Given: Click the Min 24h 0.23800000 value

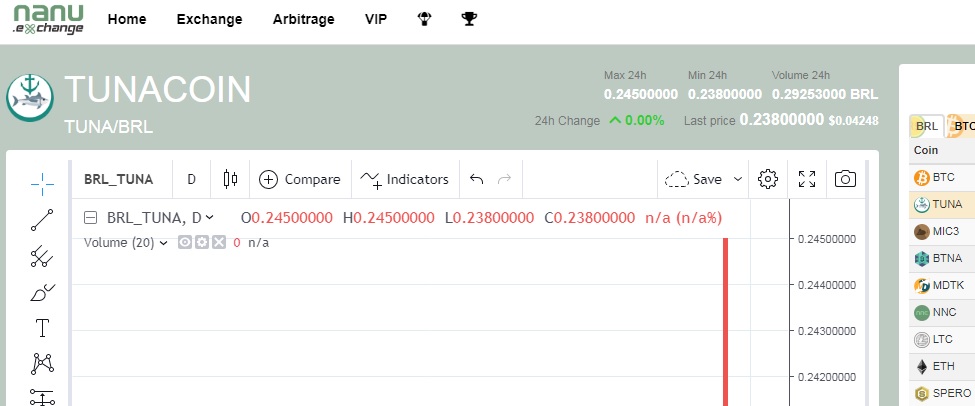Looking at the screenshot, I should click(724, 95).
